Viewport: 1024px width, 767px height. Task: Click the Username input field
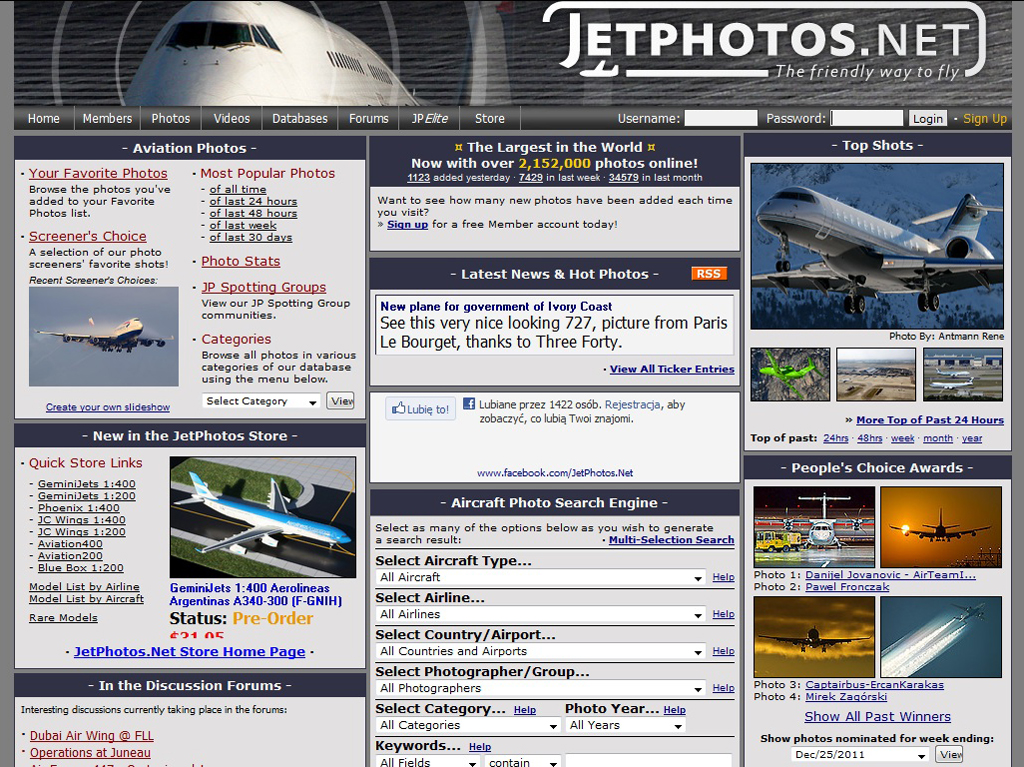(720, 118)
